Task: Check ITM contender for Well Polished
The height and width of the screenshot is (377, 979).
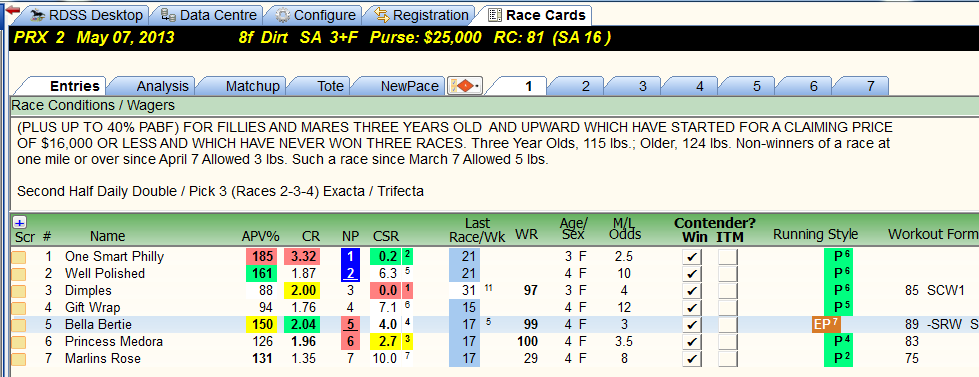Action: point(728,274)
